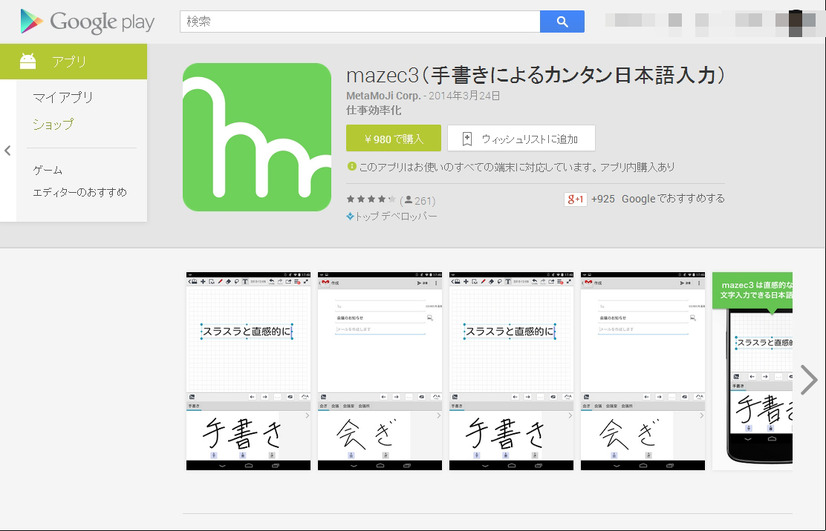The height and width of the screenshot is (531, 826).
Task: Open third screenshot thumbnail
Action: pyautogui.click(x=511, y=371)
